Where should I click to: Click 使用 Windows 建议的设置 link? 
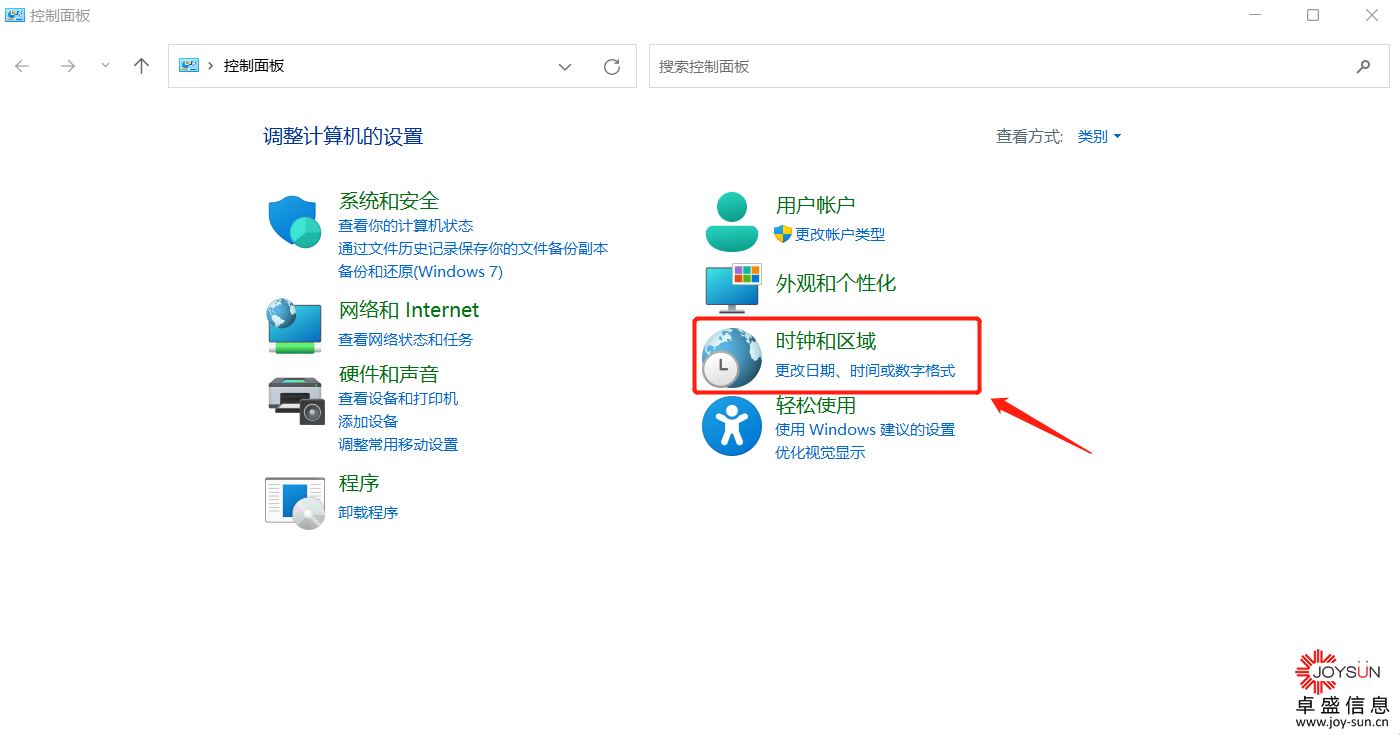[865, 430]
